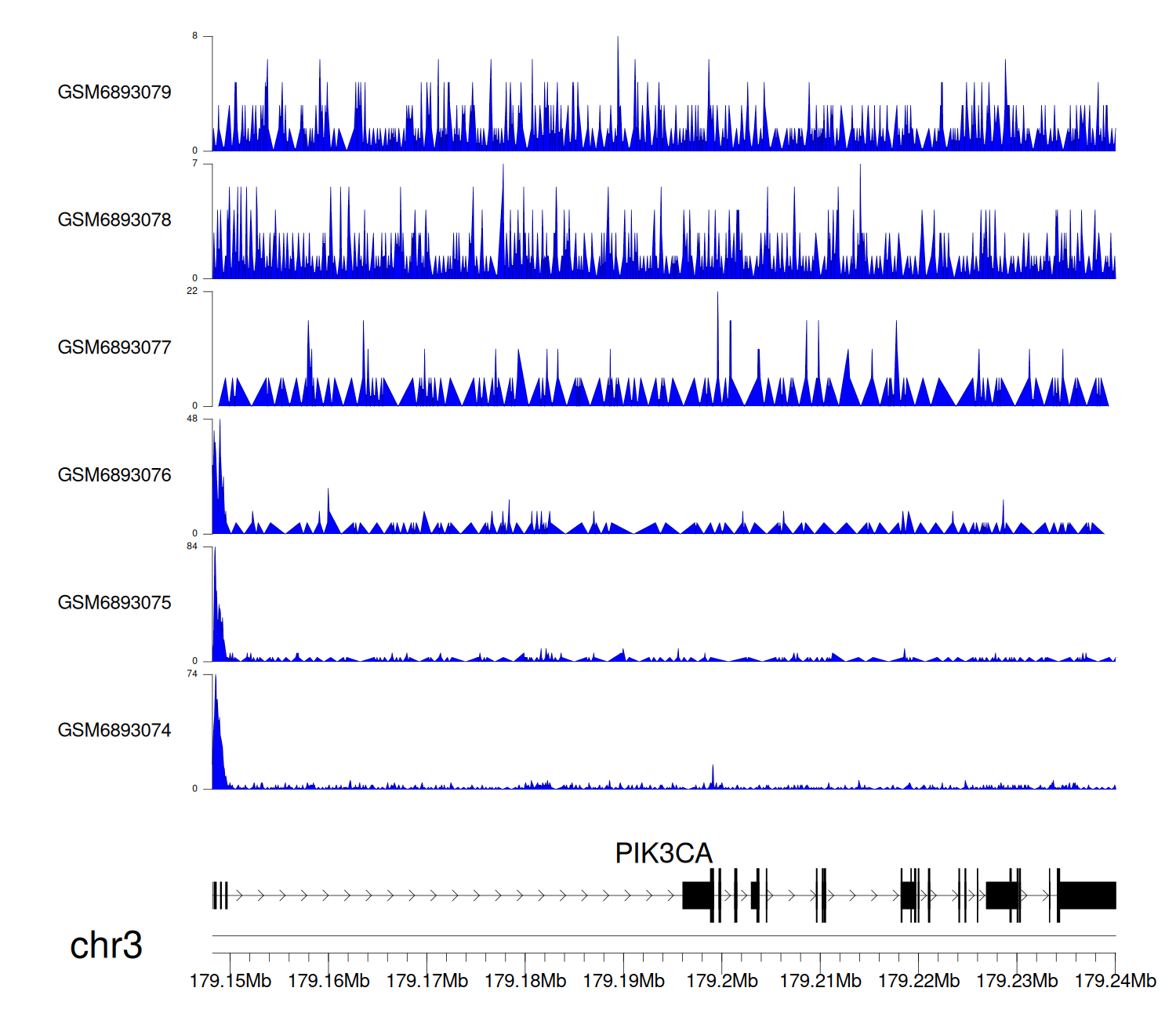Image resolution: width=1176 pixels, height=1035 pixels.
Task: Select the GSM6893074 track label
Action: point(114,731)
